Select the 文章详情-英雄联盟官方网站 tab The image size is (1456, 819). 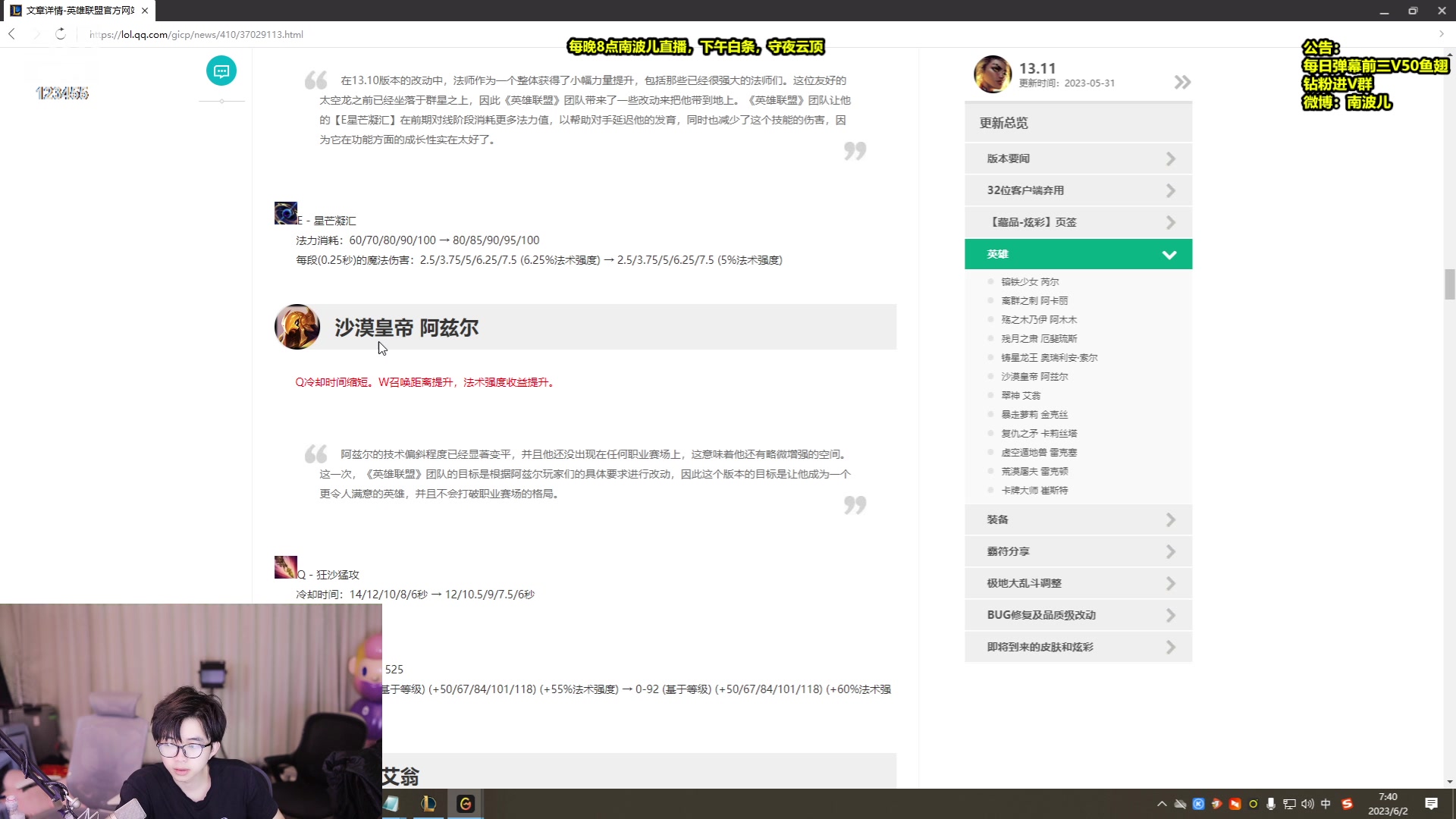click(x=78, y=11)
